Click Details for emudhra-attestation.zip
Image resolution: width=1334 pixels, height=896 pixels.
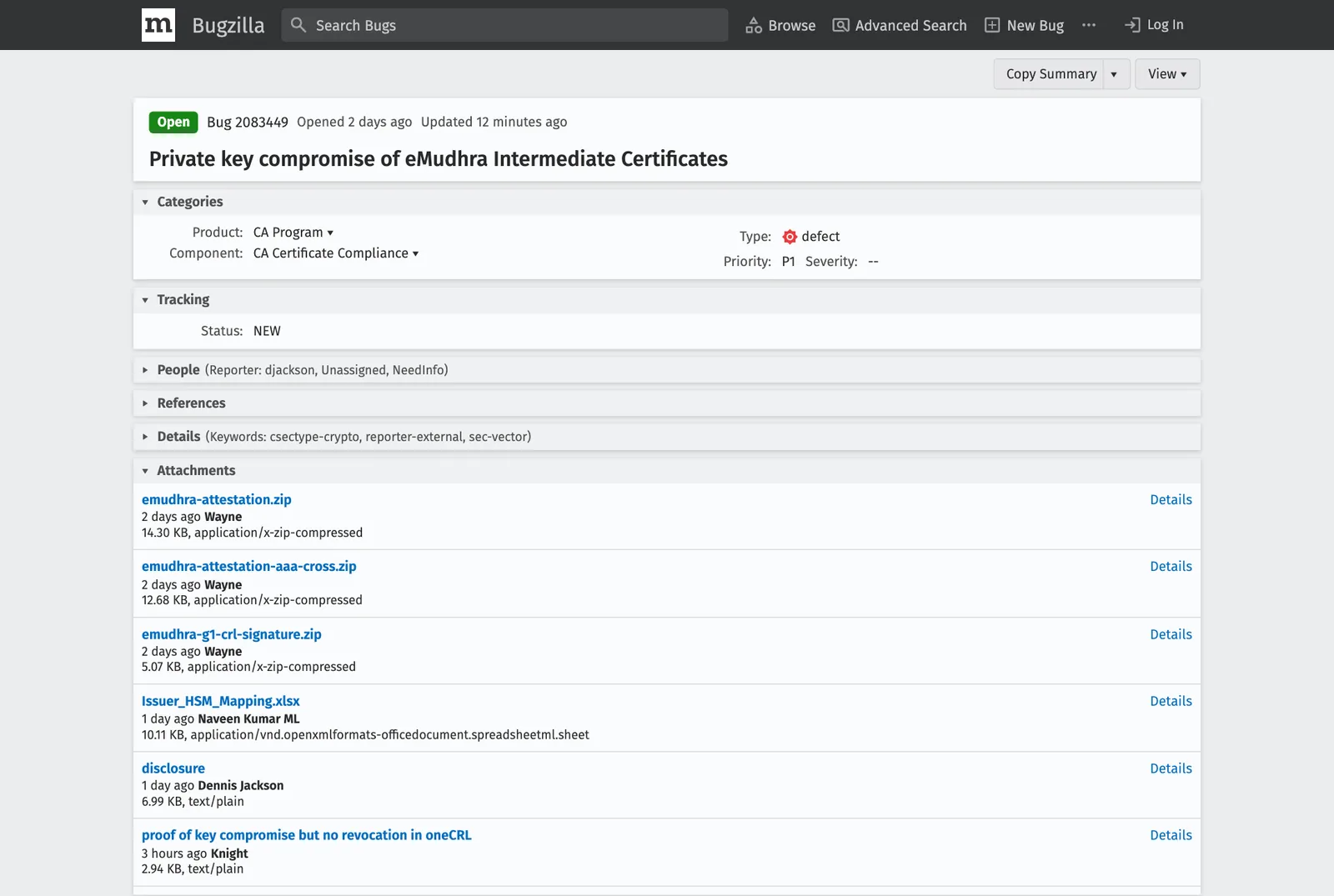pos(1171,500)
